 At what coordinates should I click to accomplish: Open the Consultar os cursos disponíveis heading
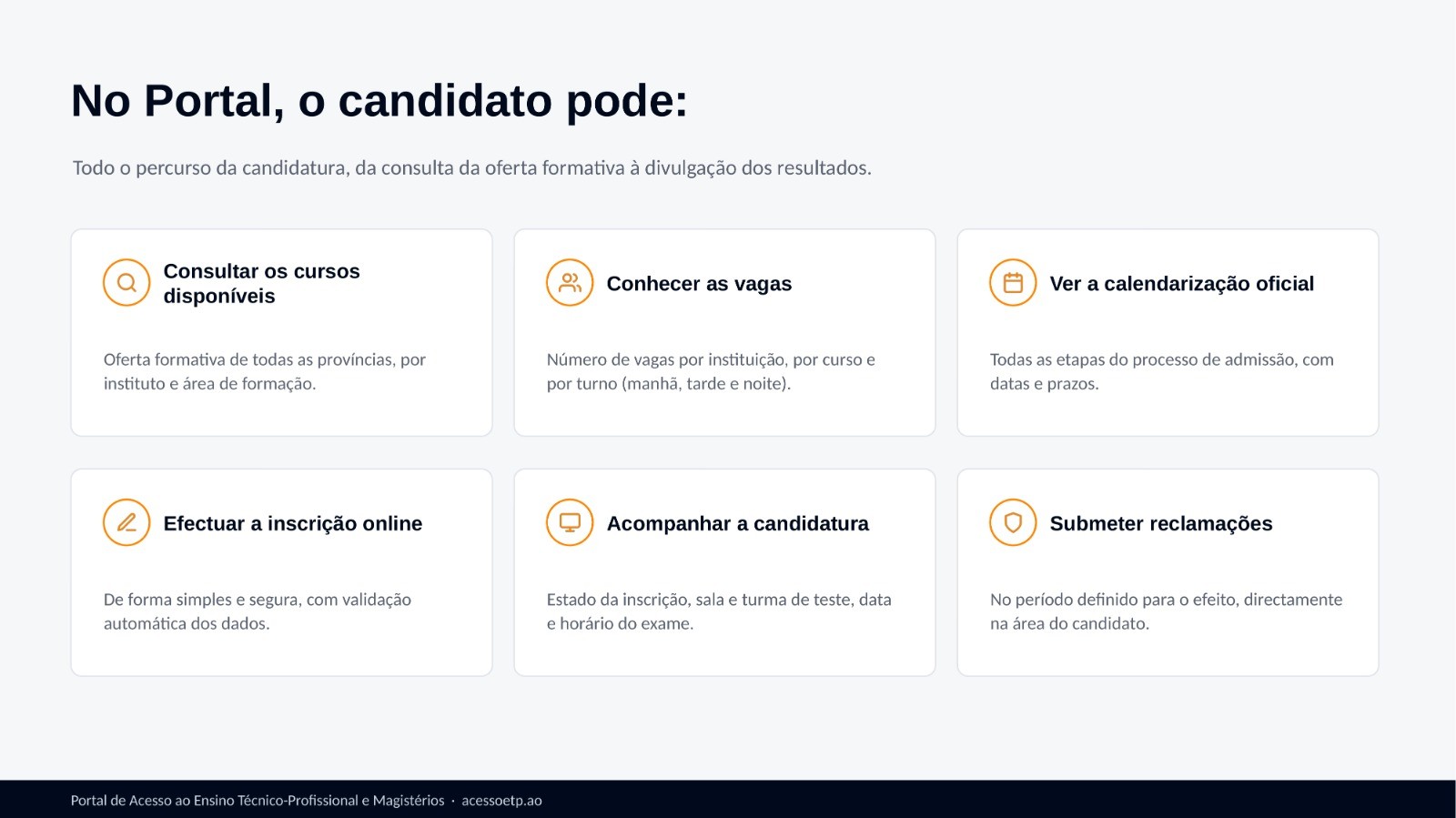pyautogui.click(x=262, y=283)
